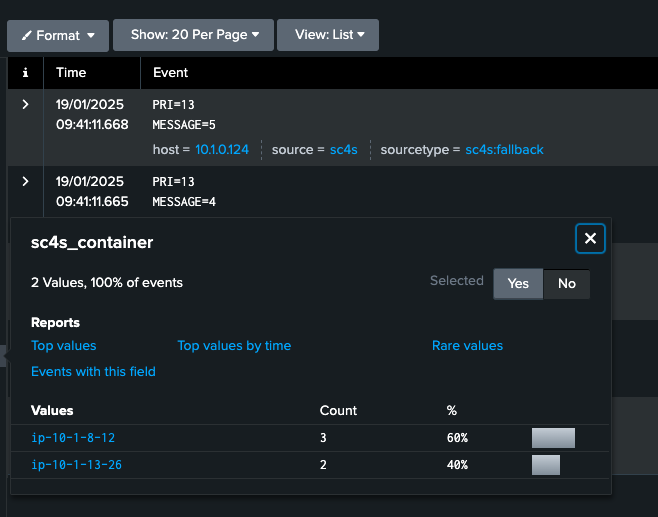The image size is (658, 517).
Task: Click host value 10.1.0.124
Action: coord(222,150)
